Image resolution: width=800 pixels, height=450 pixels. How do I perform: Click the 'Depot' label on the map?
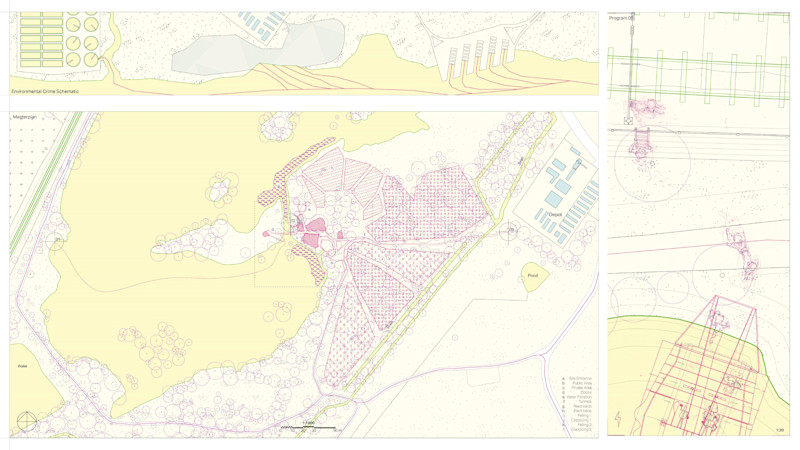point(555,215)
